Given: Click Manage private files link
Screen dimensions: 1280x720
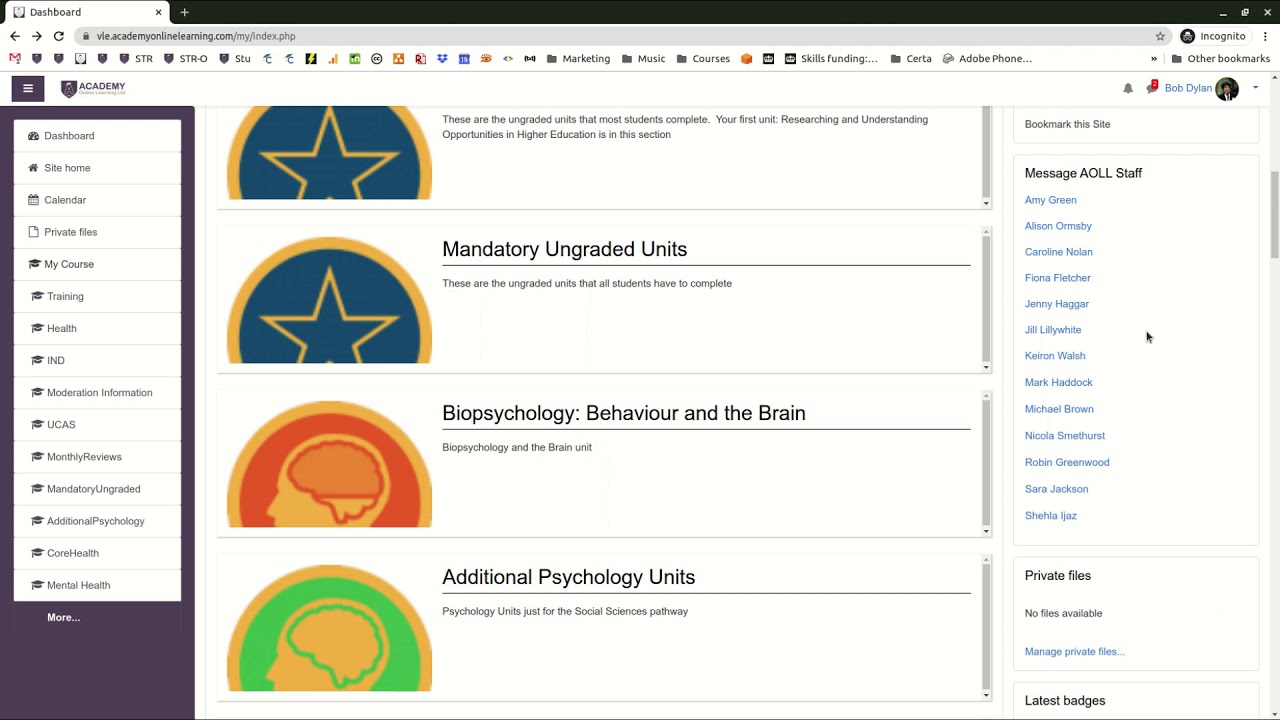Looking at the screenshot, I should pos(1074,652).
